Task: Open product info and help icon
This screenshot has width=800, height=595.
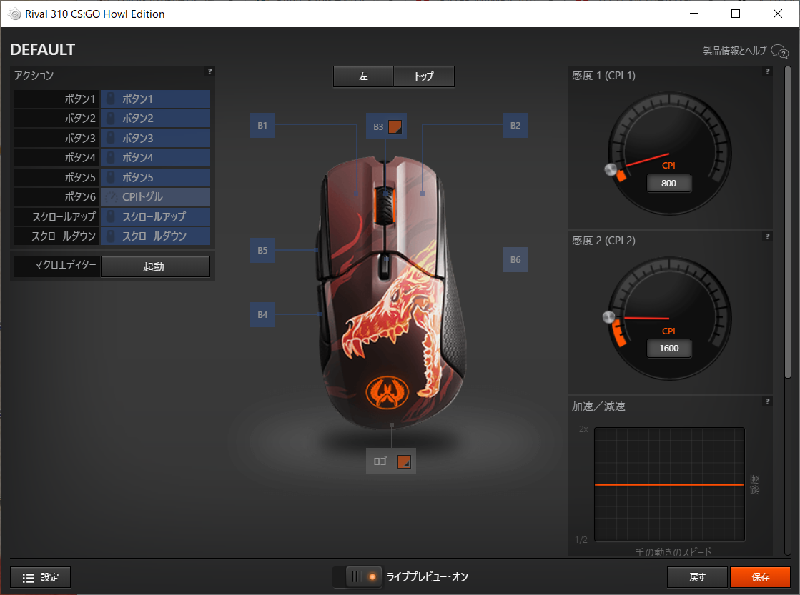Action: coord(780,51)
